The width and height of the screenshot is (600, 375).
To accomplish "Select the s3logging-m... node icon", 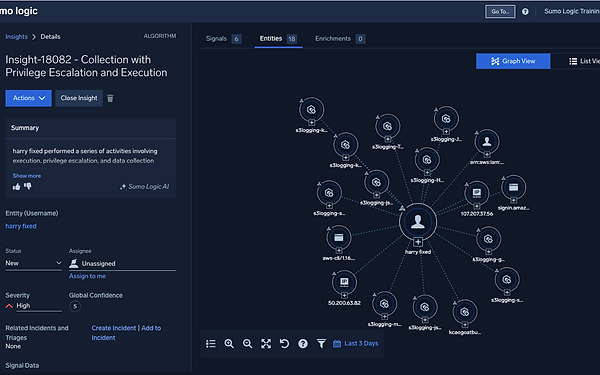I will (x=385, y=304).
